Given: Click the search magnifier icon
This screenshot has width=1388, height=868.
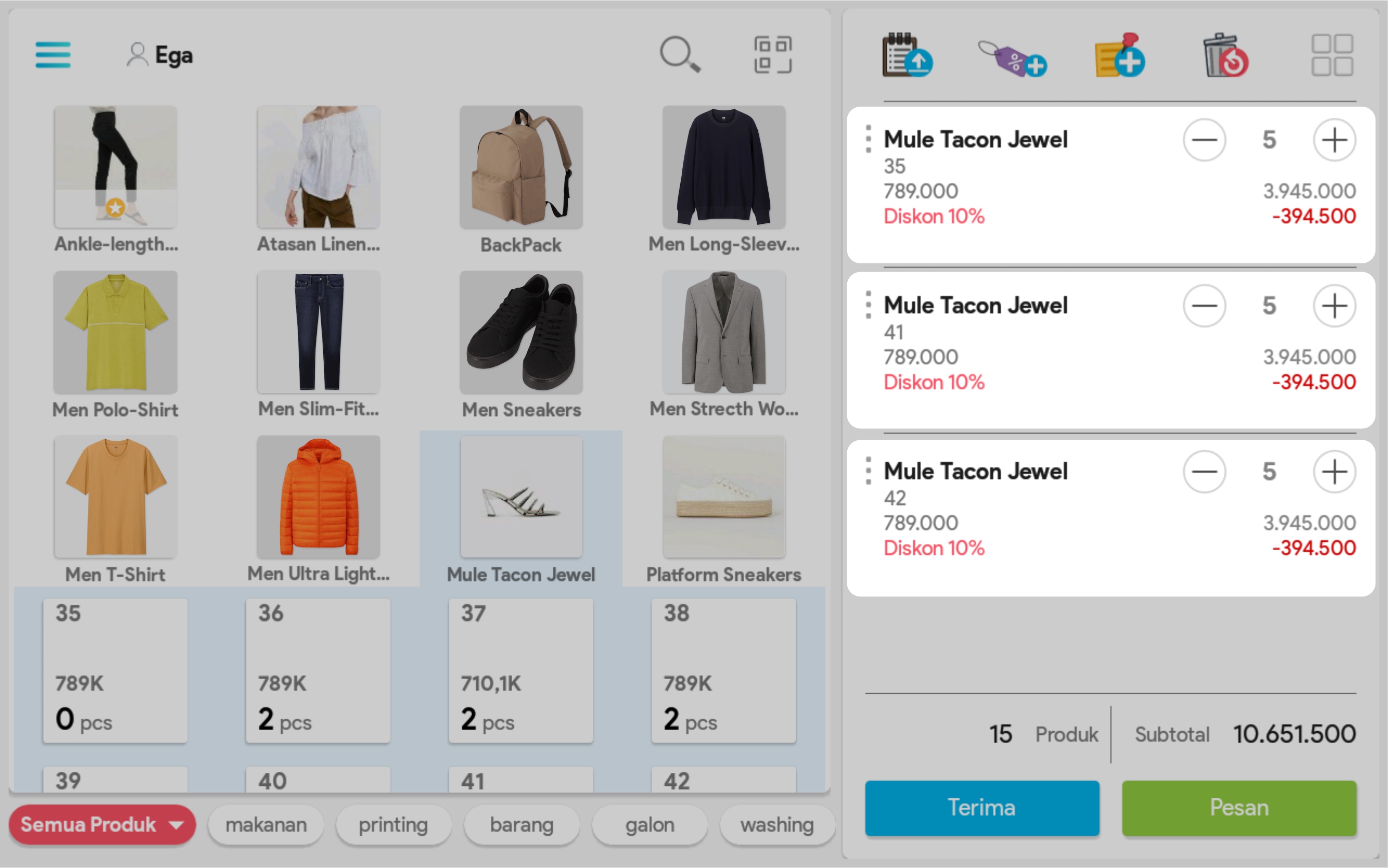Looking at the screenshot, I should (x=680, y=55).
